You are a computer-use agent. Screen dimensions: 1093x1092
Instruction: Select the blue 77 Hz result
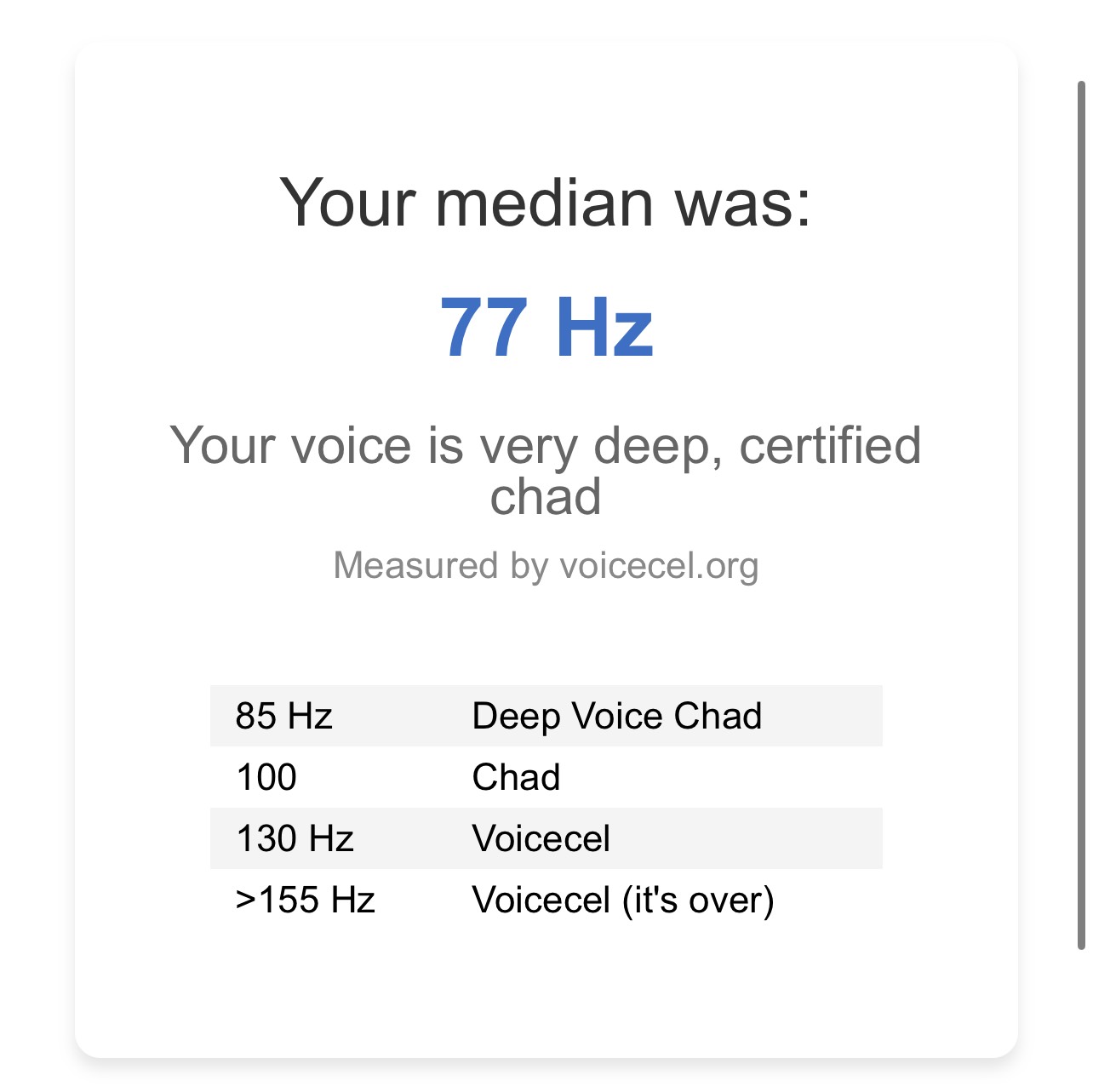point(546,328)
